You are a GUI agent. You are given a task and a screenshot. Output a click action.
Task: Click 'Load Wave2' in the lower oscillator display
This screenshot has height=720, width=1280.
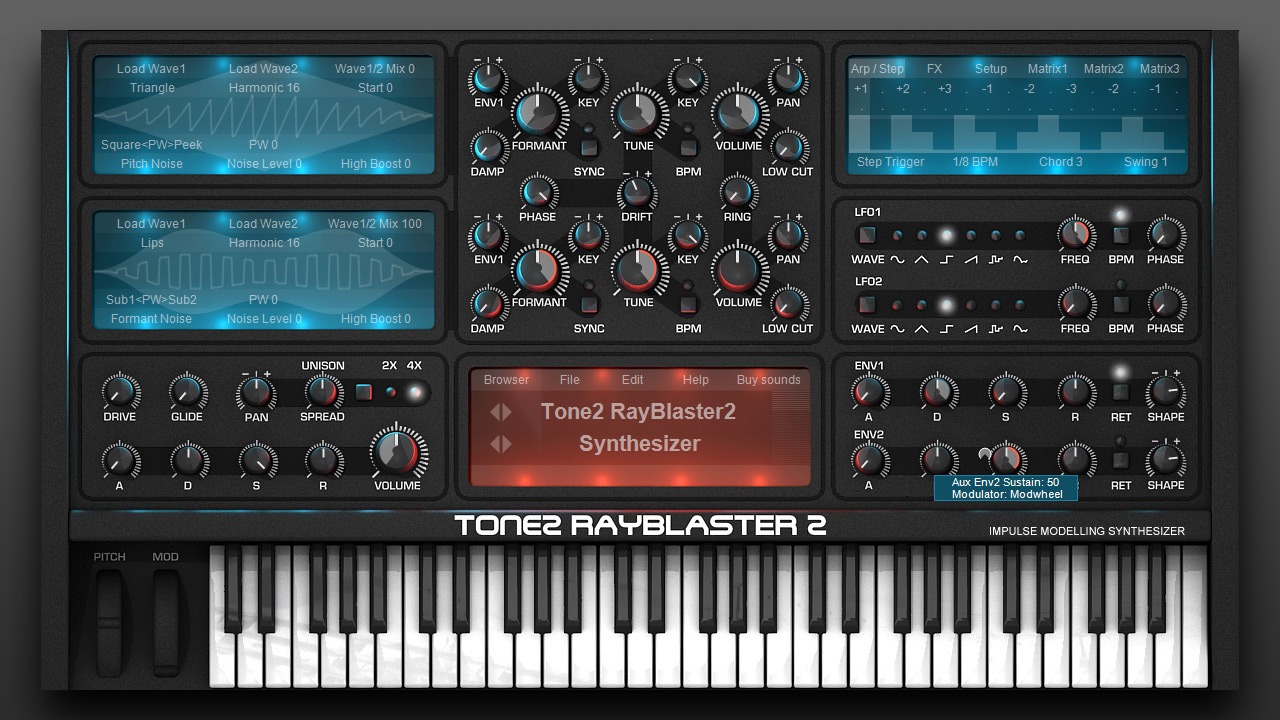(x=264, y=224)
